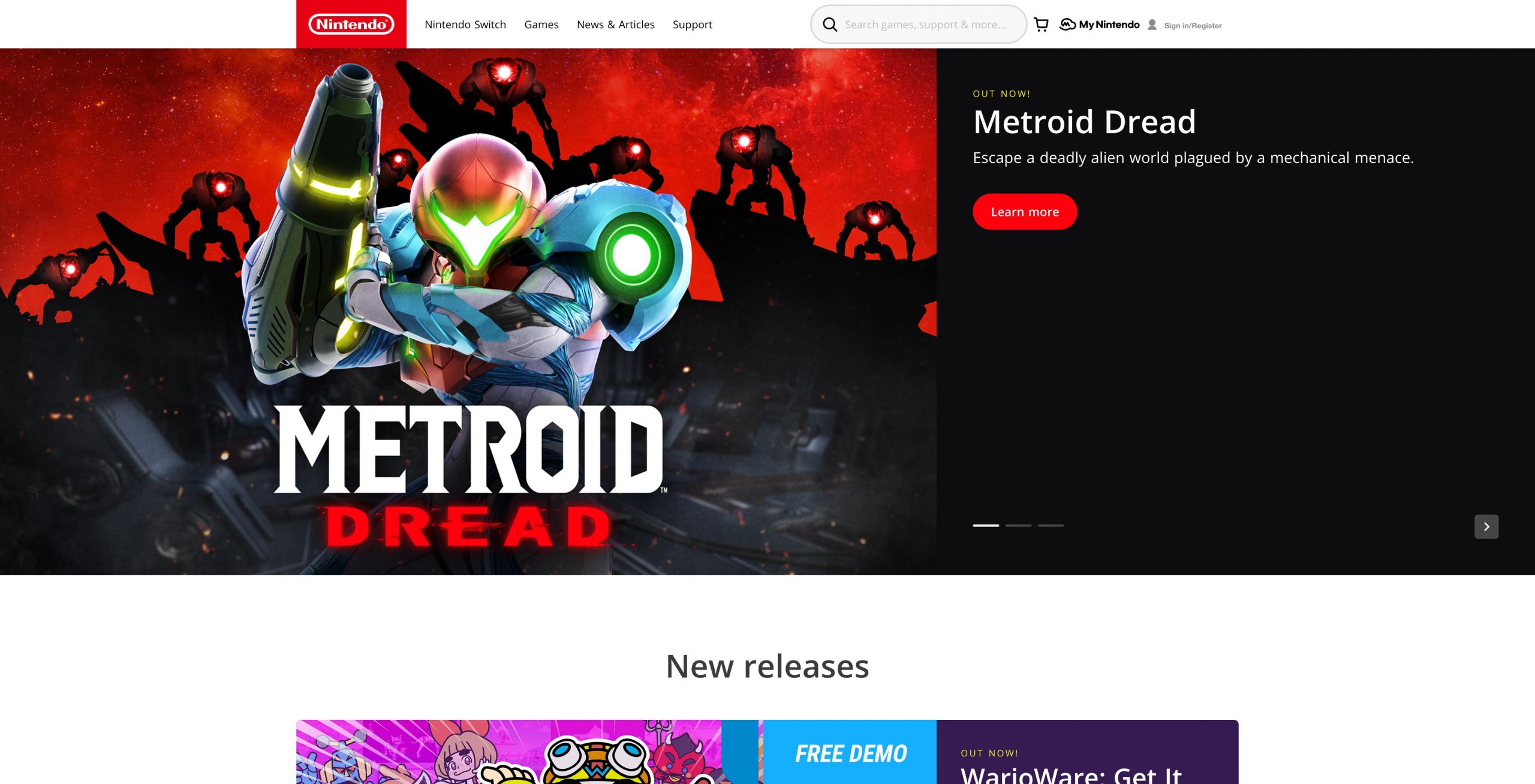Jump to third carousel slide indicator
The image size is (1535, 784).
(x=1051, y=526)
